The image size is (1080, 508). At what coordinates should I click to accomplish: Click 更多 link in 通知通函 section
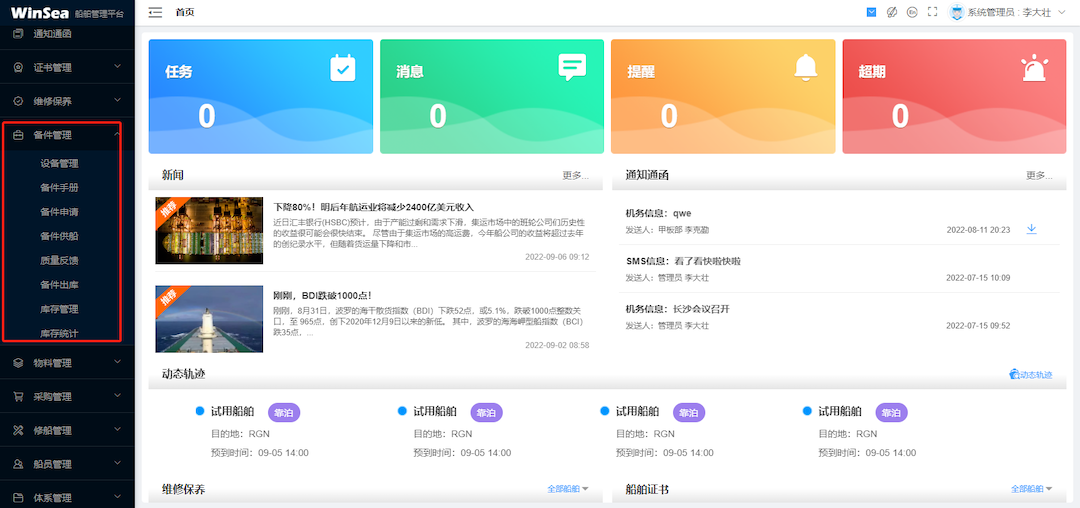[1039, 176]
